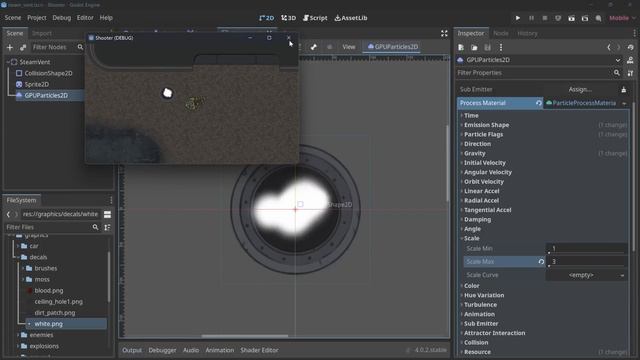Collapse the SteamVent root node
640x360 pixels.
(8, 62)
